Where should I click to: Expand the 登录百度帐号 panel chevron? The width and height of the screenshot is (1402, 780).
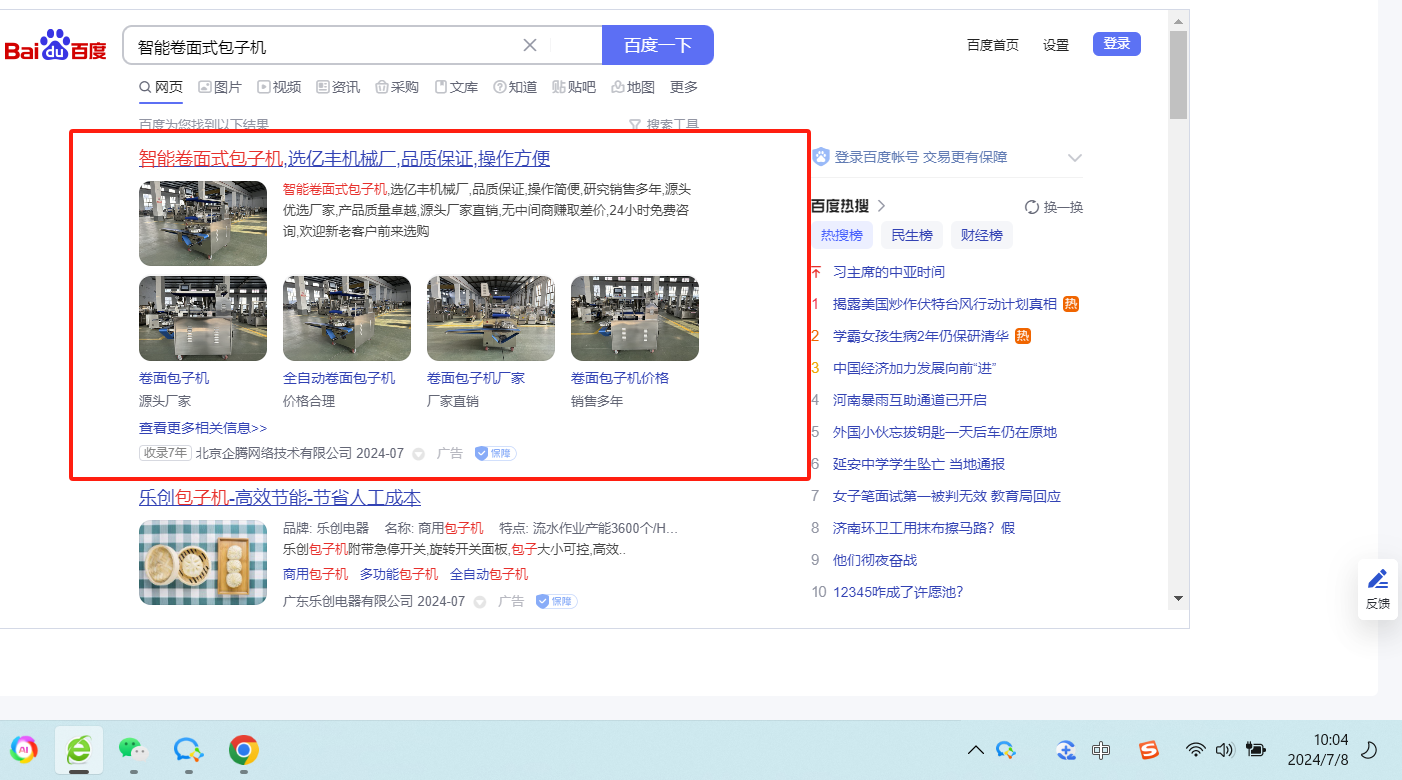[1075, 157]
